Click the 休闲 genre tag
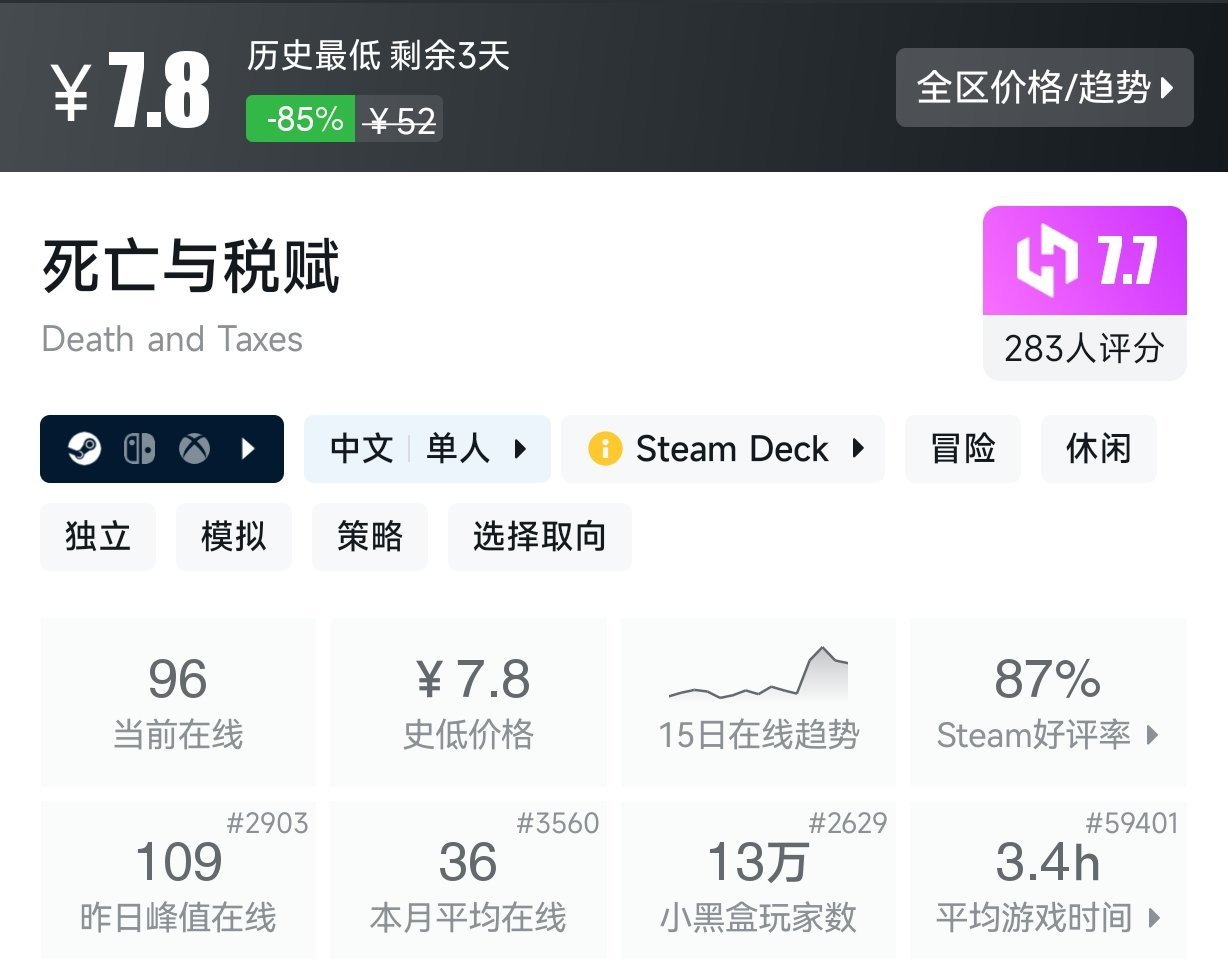Image resolution: width=1228 pixels, height=959 pixels. (x=1098, y=449)
